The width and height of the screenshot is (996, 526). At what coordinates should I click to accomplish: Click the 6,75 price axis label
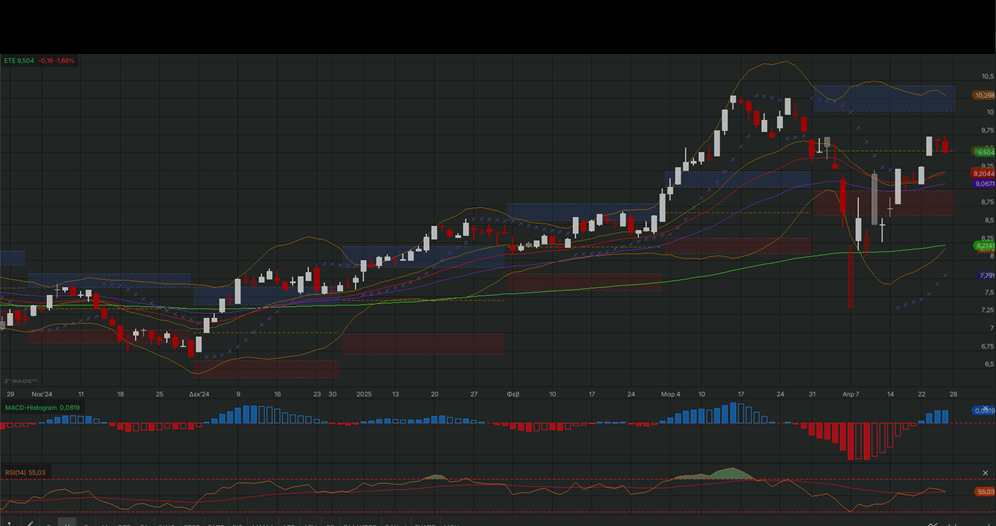tap(987, 346)
